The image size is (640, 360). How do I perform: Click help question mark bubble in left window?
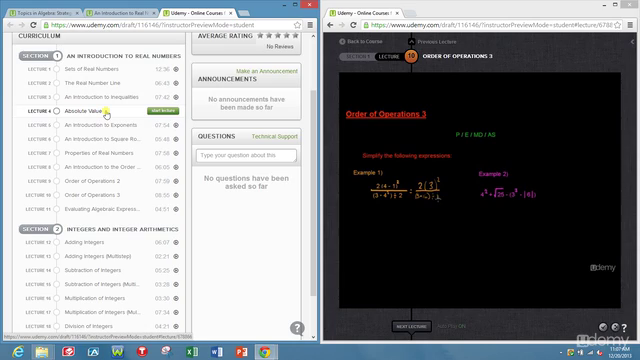tap(297, 328)
